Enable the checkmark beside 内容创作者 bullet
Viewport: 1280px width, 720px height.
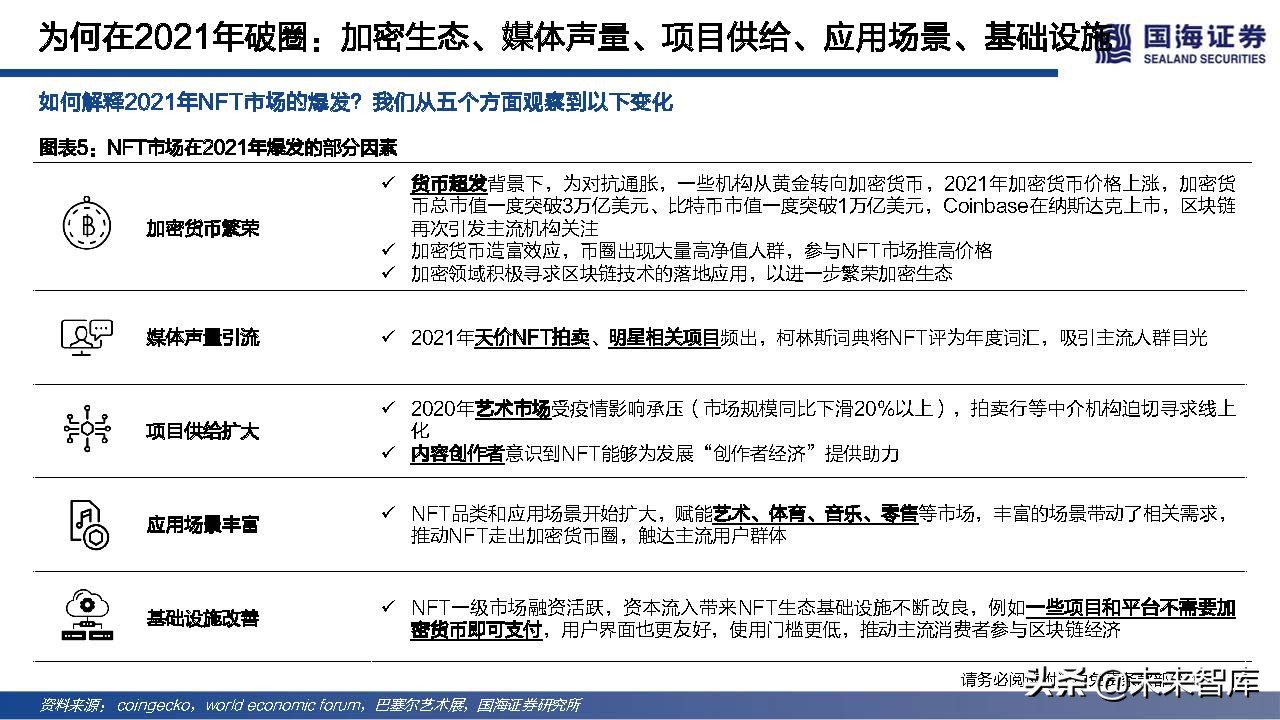point(387,453)
